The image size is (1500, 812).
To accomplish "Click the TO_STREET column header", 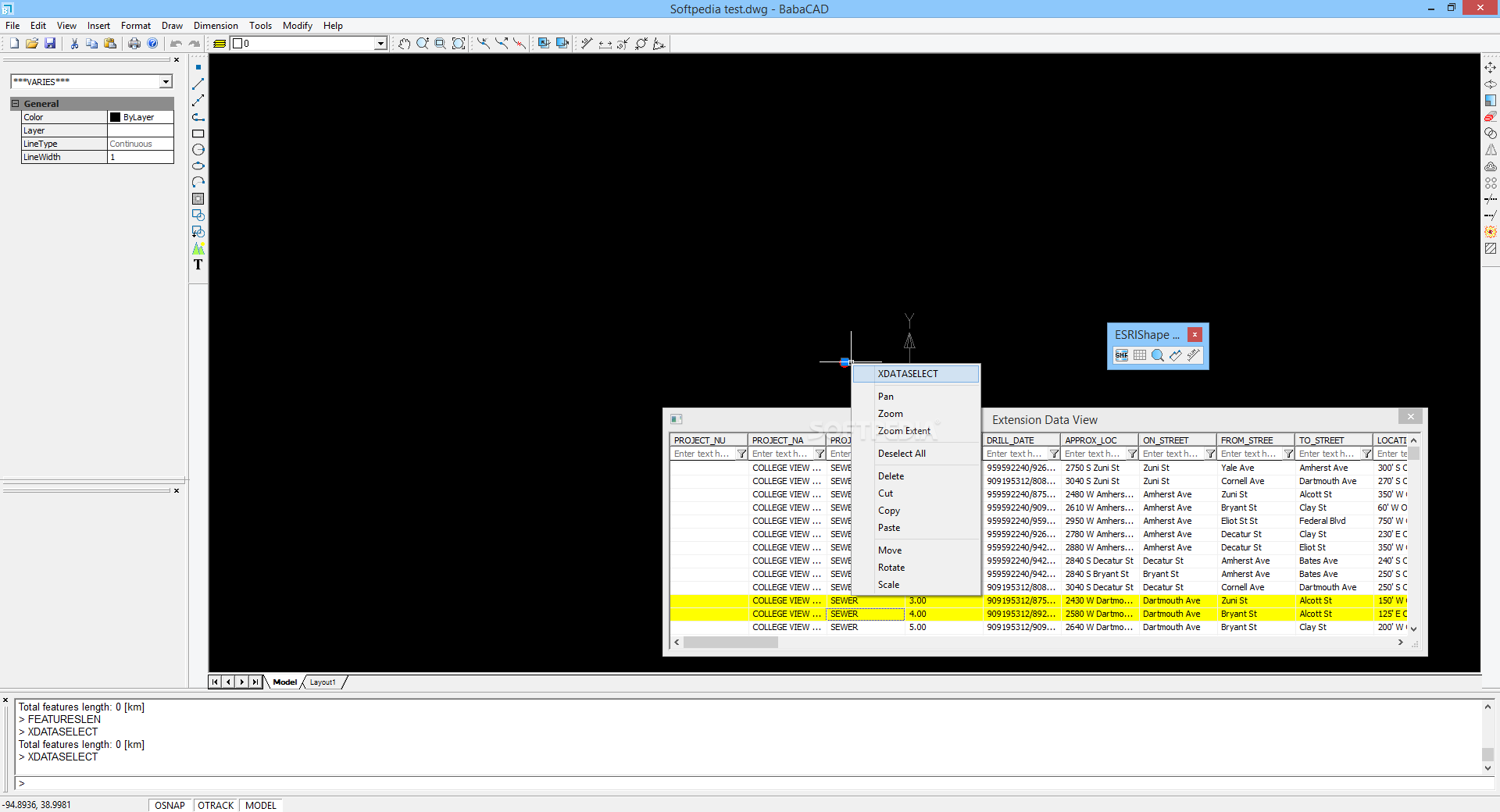I will coord(1334,440).
